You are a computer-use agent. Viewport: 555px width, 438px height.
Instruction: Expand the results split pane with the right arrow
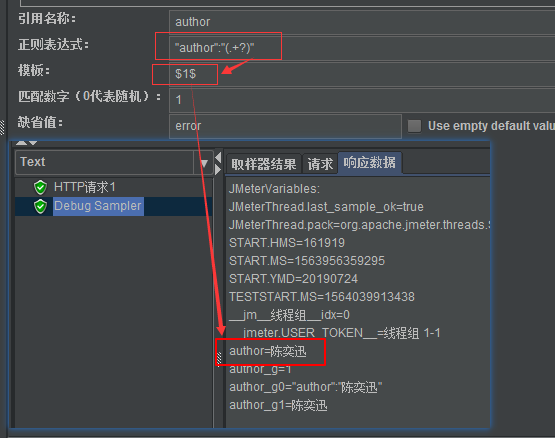point(218,170)
